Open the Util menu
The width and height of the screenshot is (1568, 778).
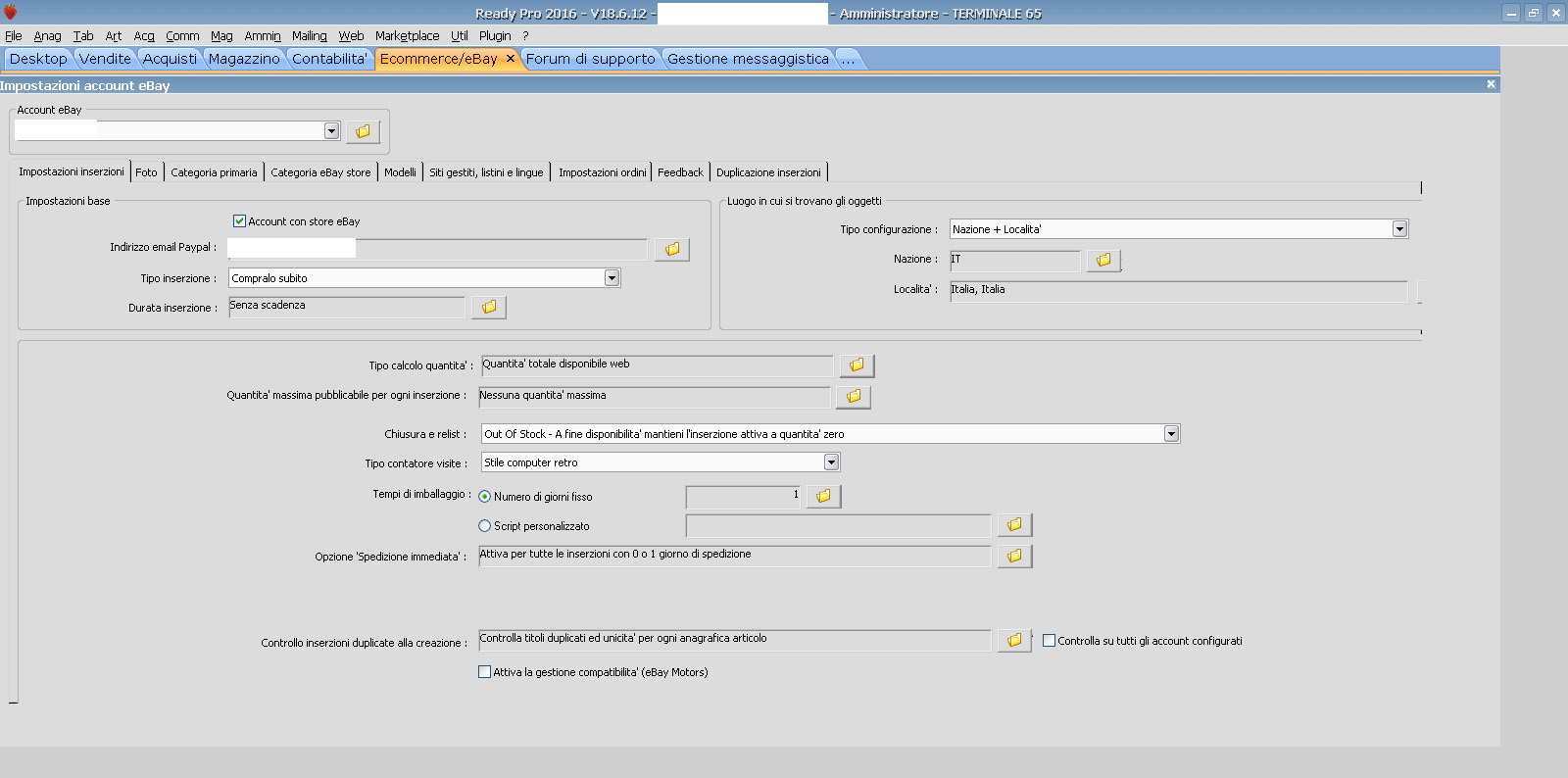(x=460, y=36)
